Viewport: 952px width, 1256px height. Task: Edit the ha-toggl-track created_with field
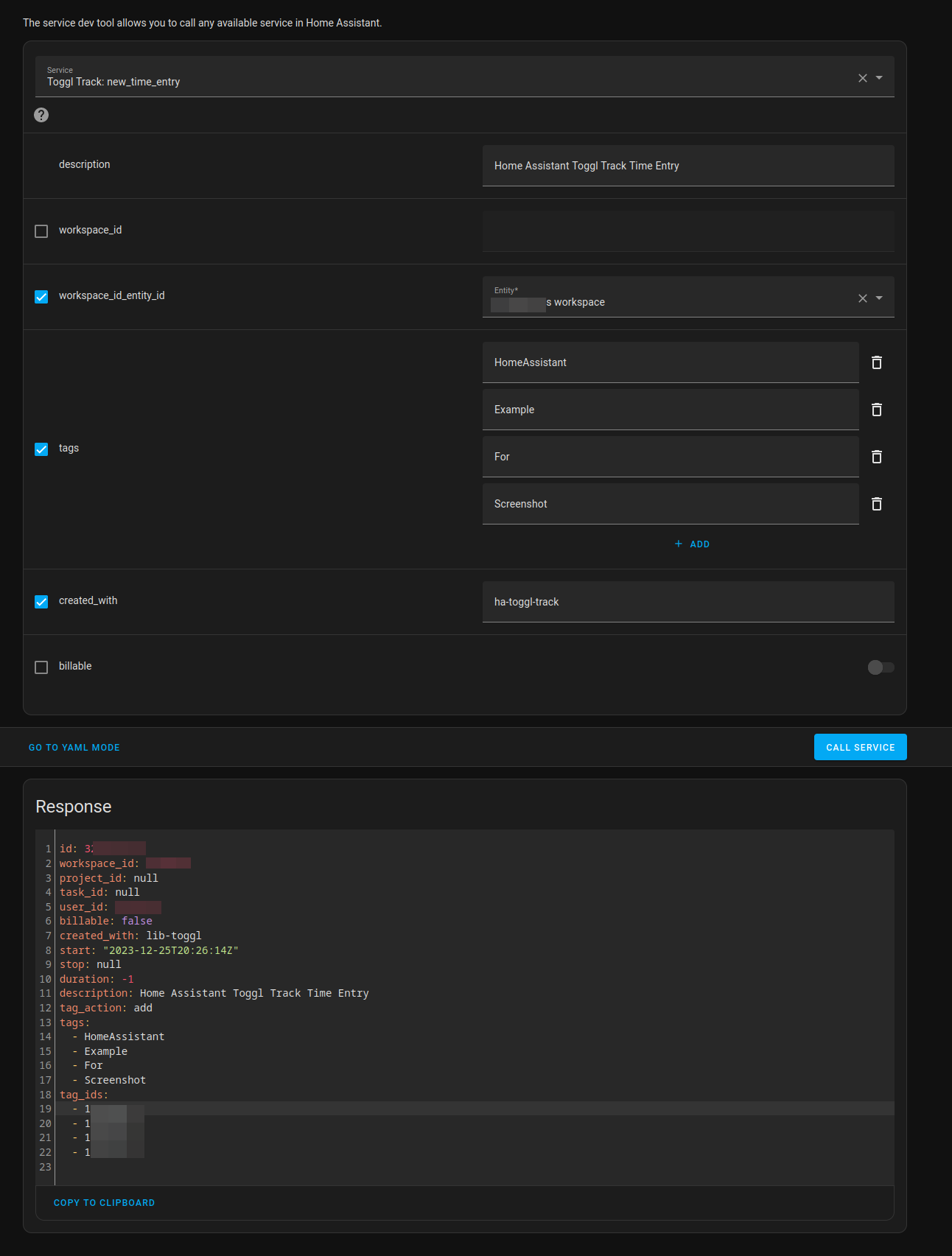click(688, 602)
